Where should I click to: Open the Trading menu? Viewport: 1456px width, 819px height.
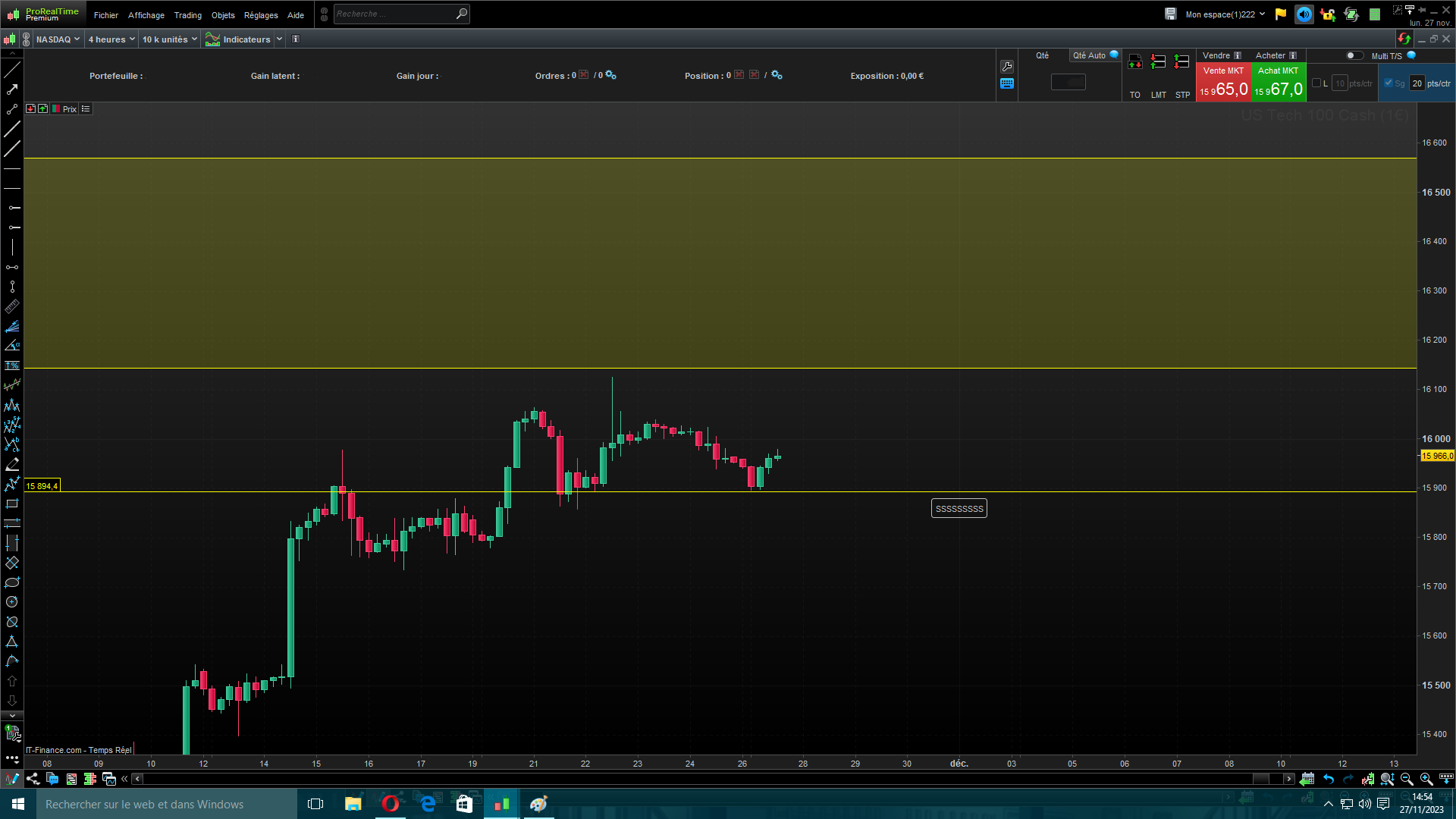[187, 15]
